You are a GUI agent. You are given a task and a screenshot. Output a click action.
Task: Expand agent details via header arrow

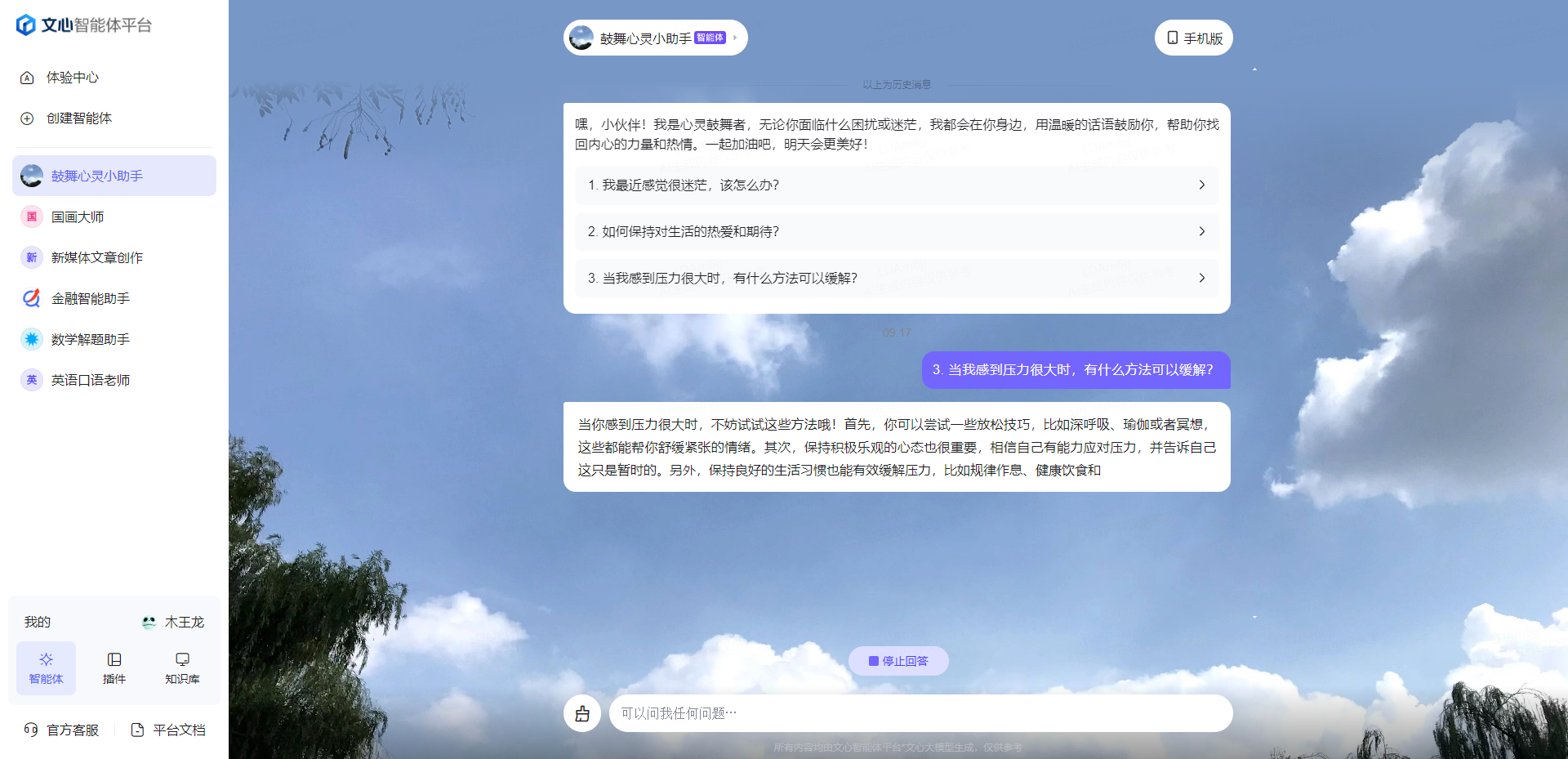735,38
